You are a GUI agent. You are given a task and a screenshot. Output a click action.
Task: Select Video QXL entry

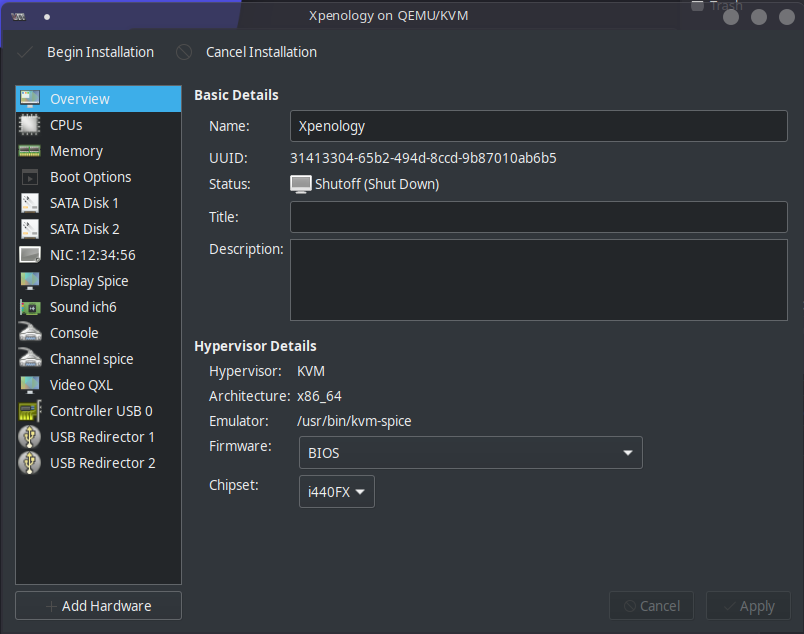click(98, 385)
